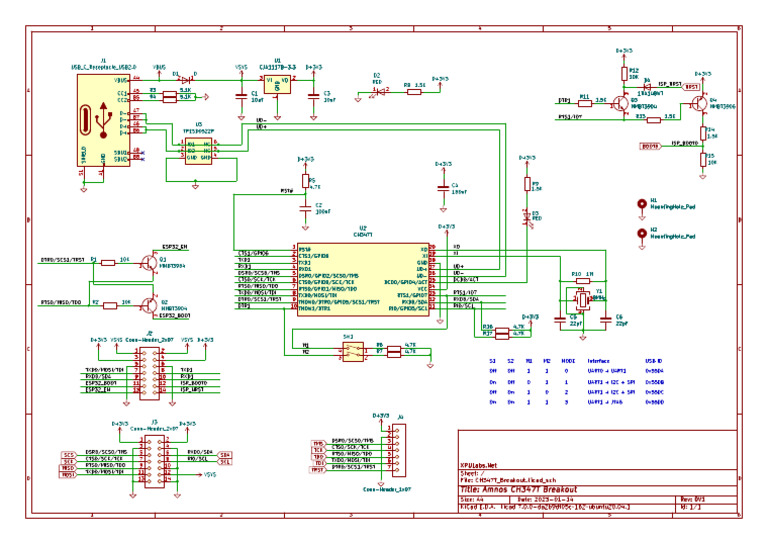Click the ESP32_EN net label at Q1
The image size is (768, 543).
click(x=175, y=247)
